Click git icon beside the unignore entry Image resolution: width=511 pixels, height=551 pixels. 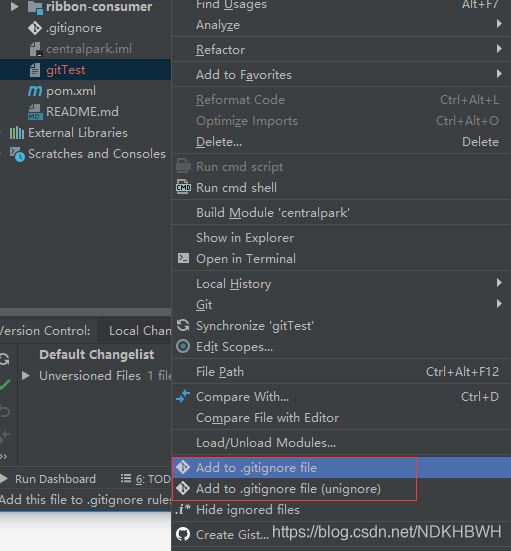[183, 488]
